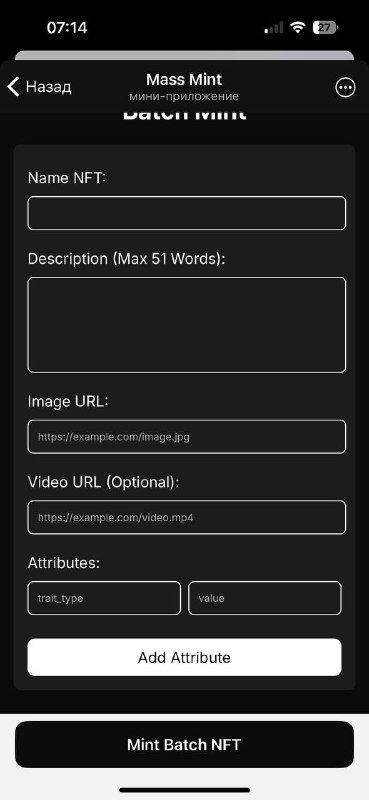This screenshot has height=800, width=369.
Task: Tap the sheet grabber bar above header
Action: (184, 56)
